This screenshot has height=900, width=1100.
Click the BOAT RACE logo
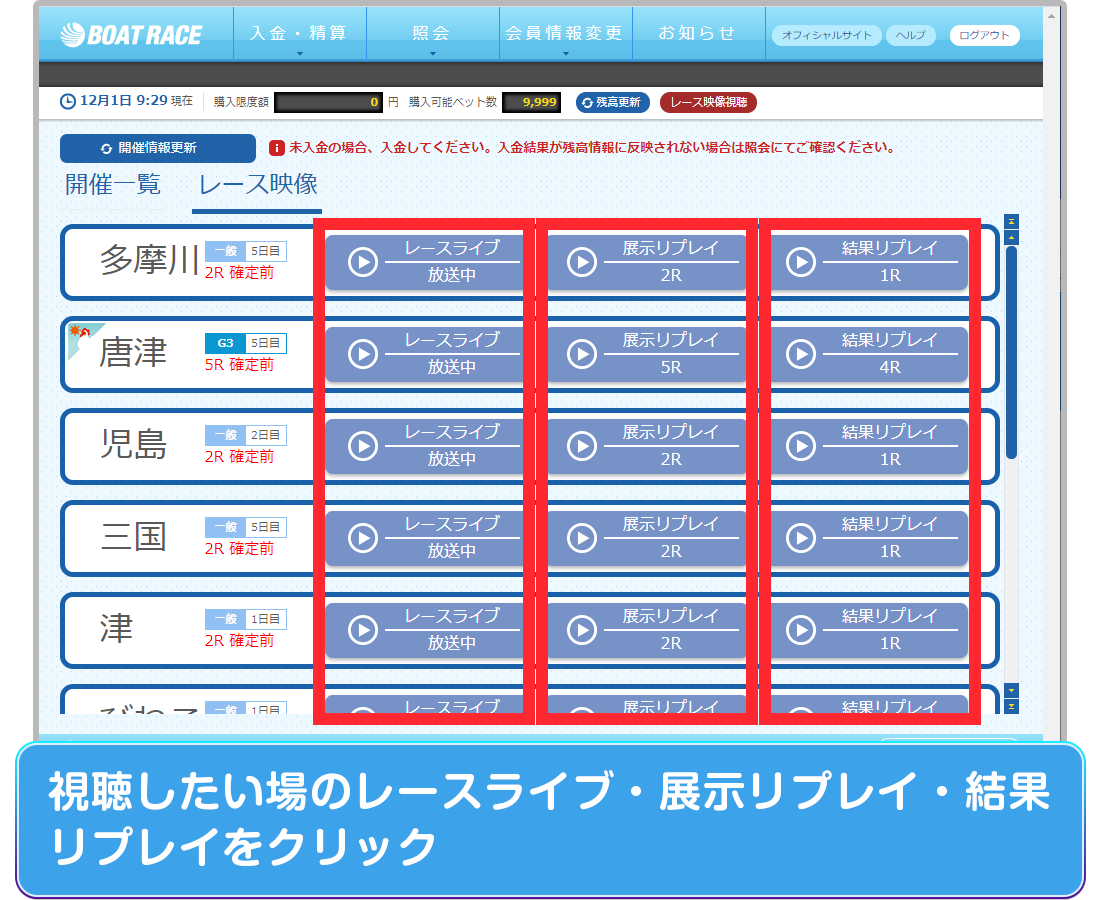[131, 35]
